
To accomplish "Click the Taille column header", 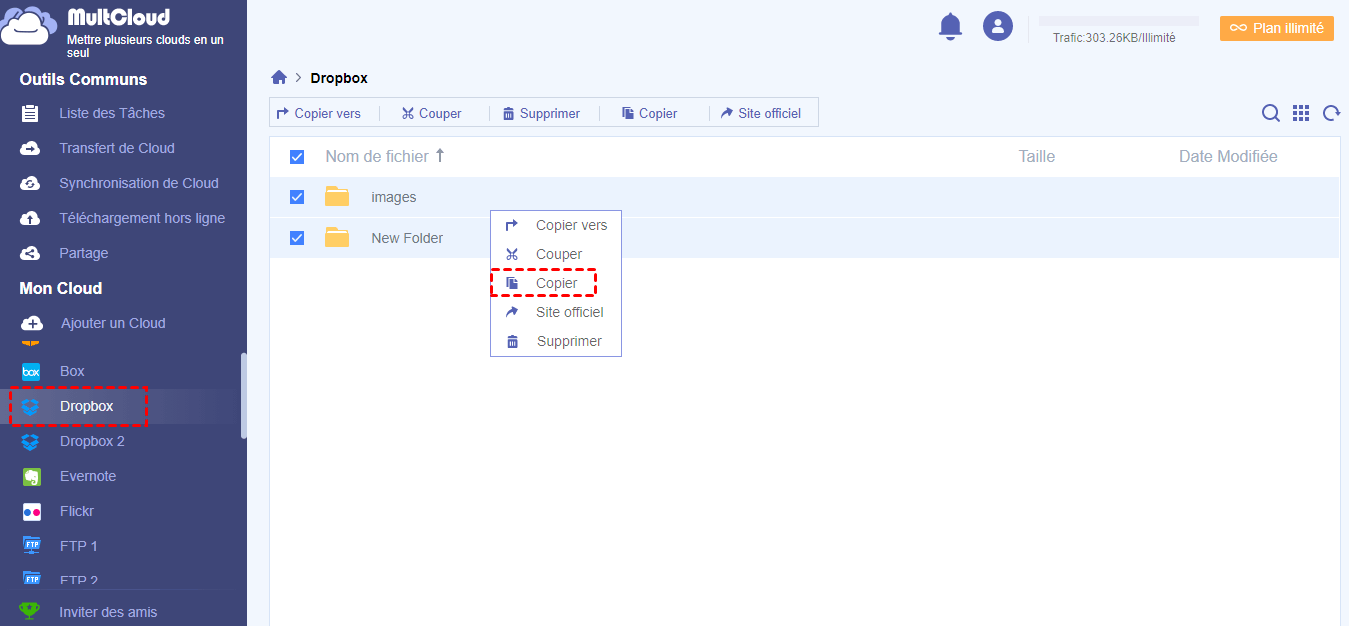I will [x=1037, y=156].
